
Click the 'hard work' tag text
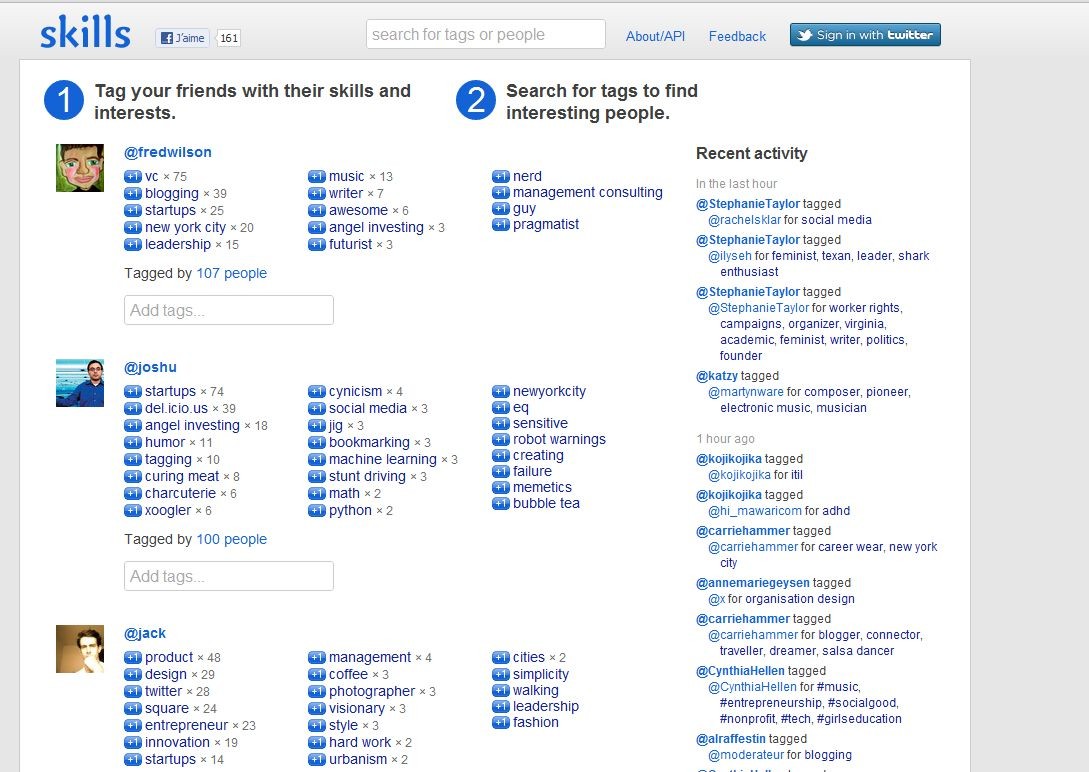coord(360,742)
